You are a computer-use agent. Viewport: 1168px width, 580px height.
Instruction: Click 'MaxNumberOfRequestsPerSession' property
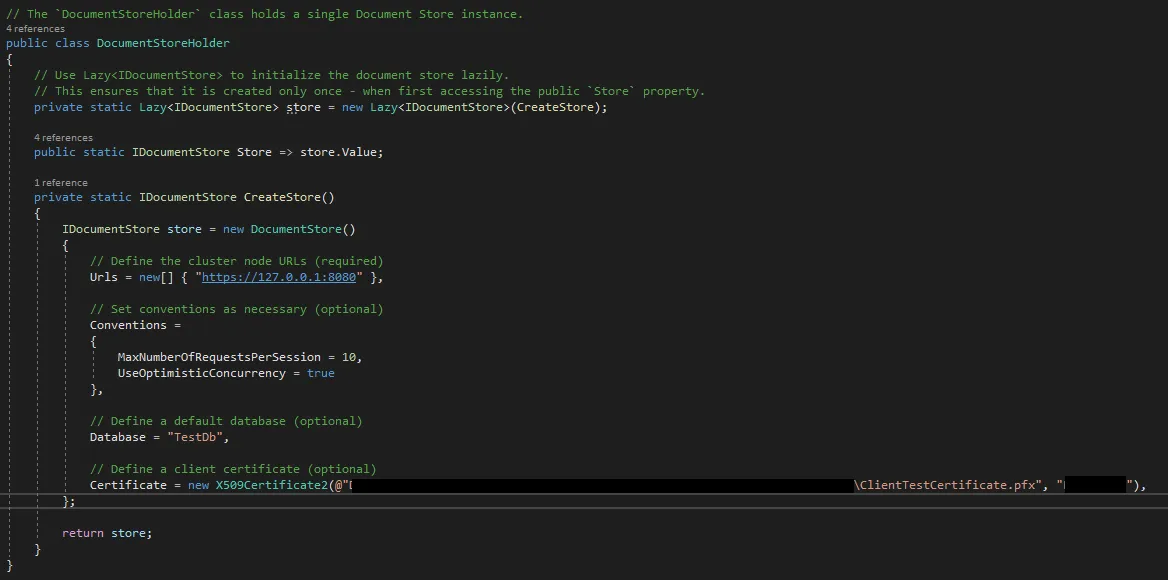[x=219, y=357]
